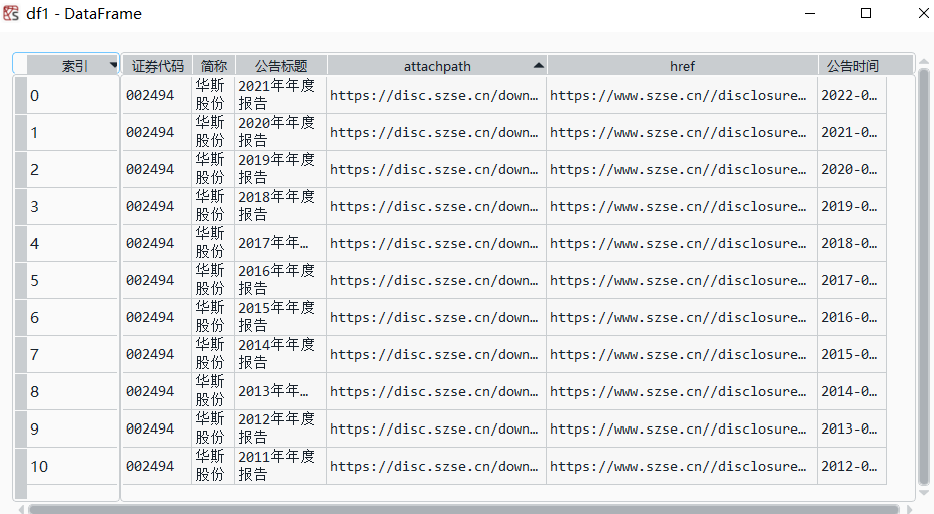This screenshot has width=934, height=514.
Task: Click the horizontal scrollbar right arrow
Action: point(909,509)
